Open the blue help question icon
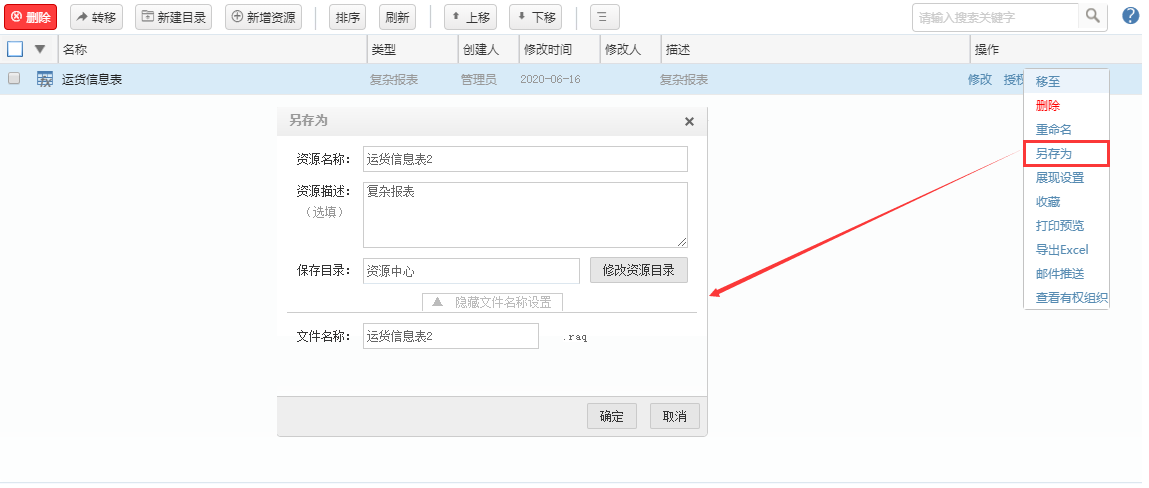1149x488 pixels. pyautogui.click(x=1131, y=16)
